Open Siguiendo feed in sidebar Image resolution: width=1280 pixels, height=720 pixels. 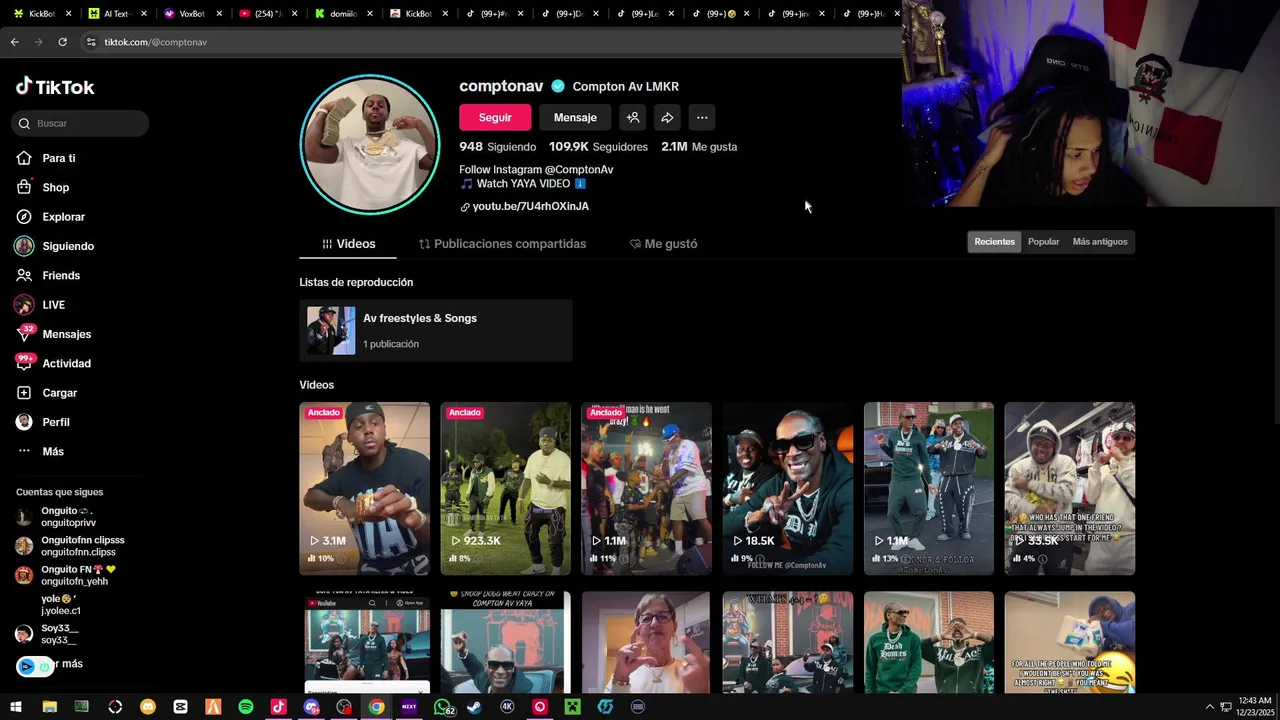55,246
